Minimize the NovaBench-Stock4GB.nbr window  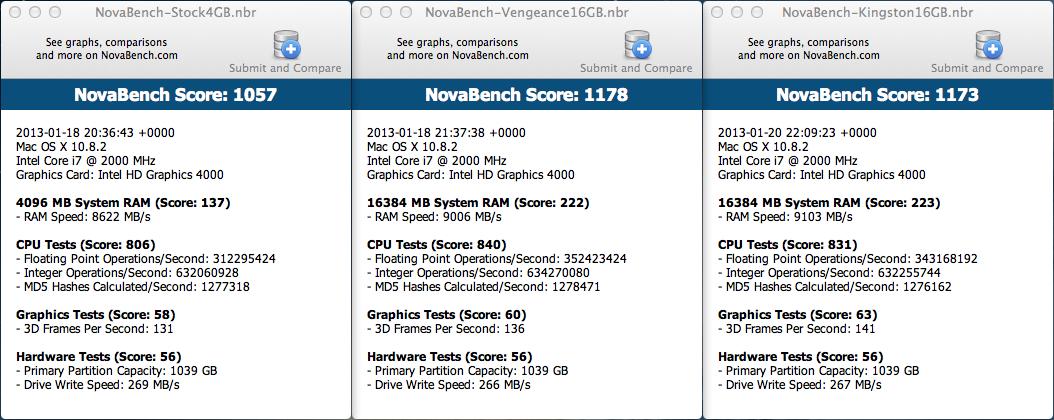pos(35,12)
